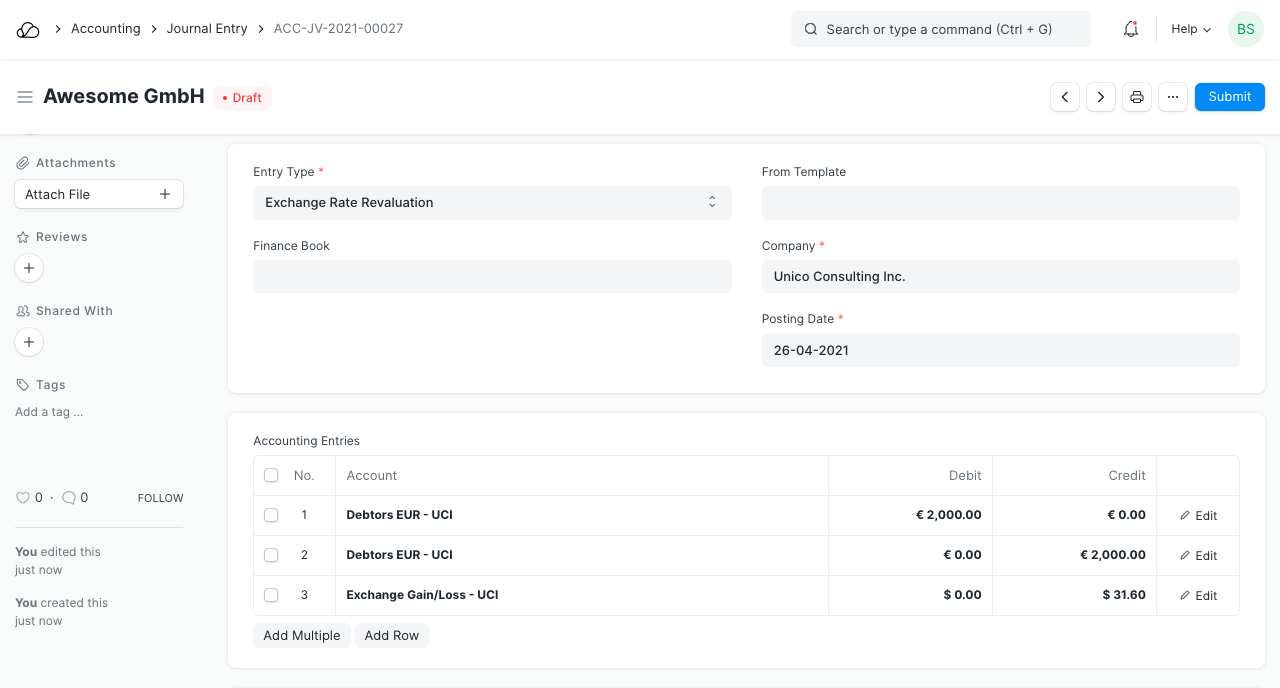Focus the search command bar
Image resolution: width=1280 pixels, height=688 pixels.
pos(940,30)
